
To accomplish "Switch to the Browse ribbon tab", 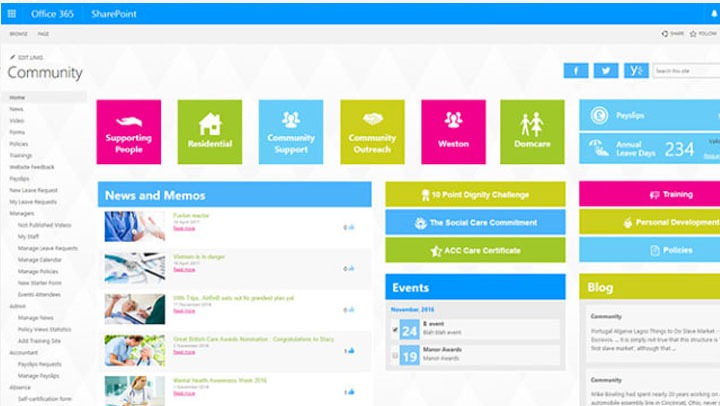I will coord(18,34).
